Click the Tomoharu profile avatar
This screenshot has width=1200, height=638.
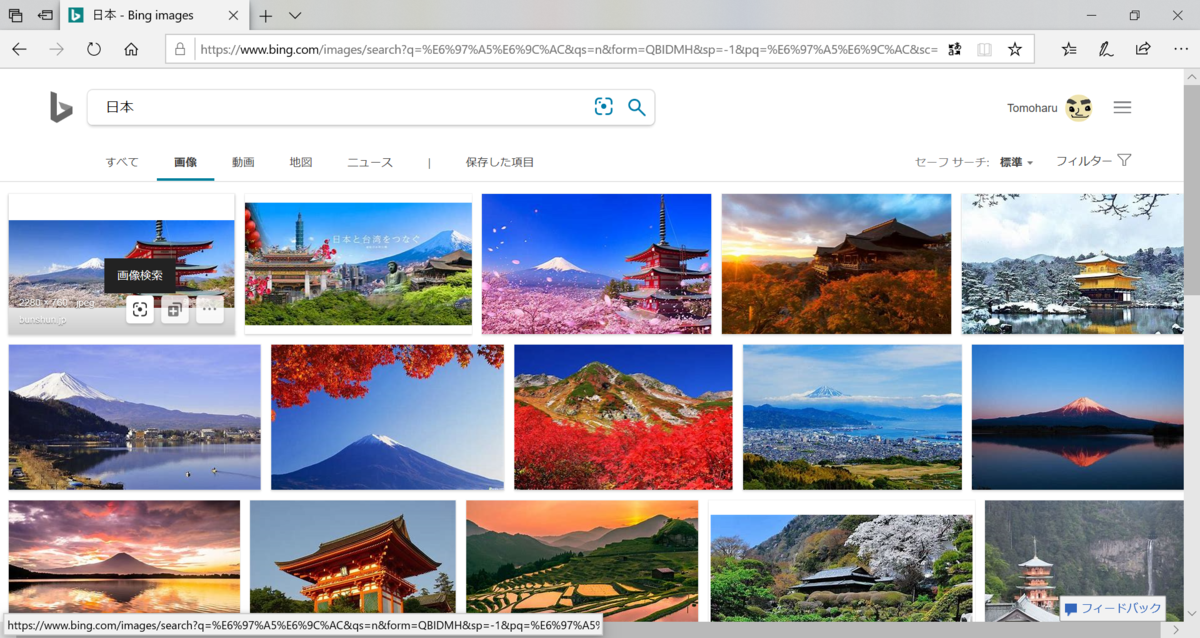pos(1078,108)
